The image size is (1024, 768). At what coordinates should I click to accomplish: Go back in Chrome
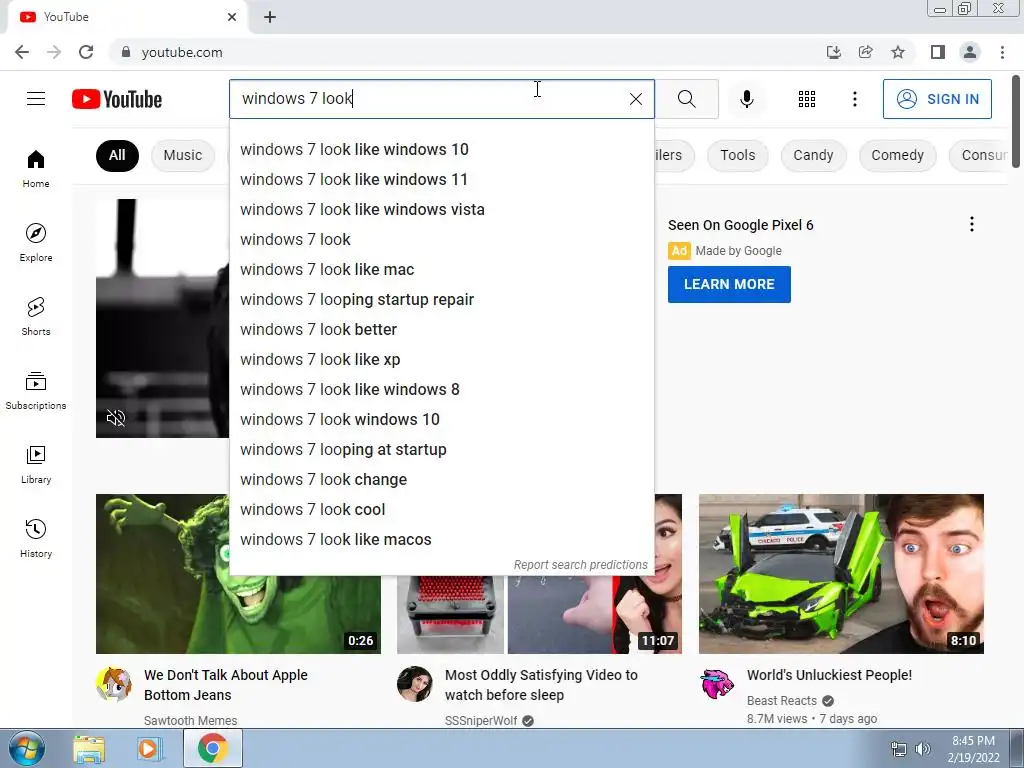pyautogui.click(x=22, y=52)
